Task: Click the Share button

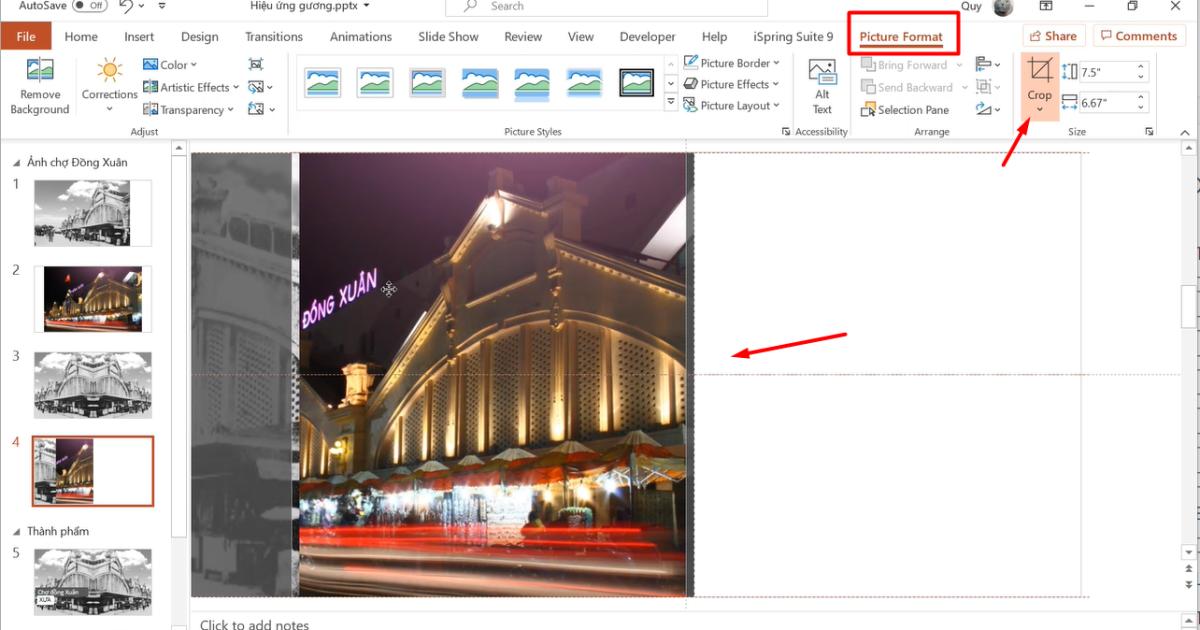Action: click(x=1053, y=35)
